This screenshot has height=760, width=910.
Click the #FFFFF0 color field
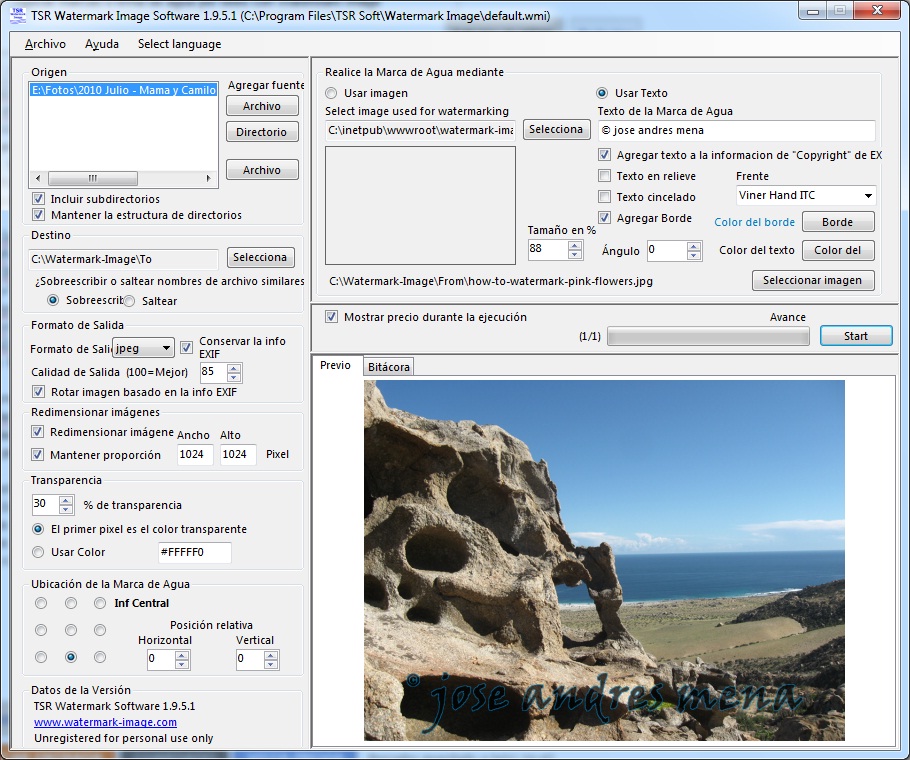click(194, 552)
